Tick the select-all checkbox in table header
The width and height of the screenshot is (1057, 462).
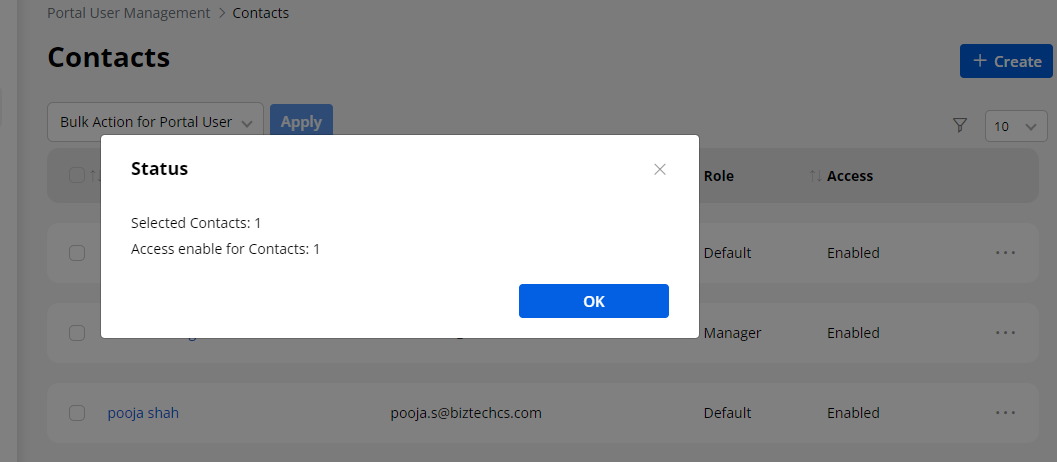point(77,176)
